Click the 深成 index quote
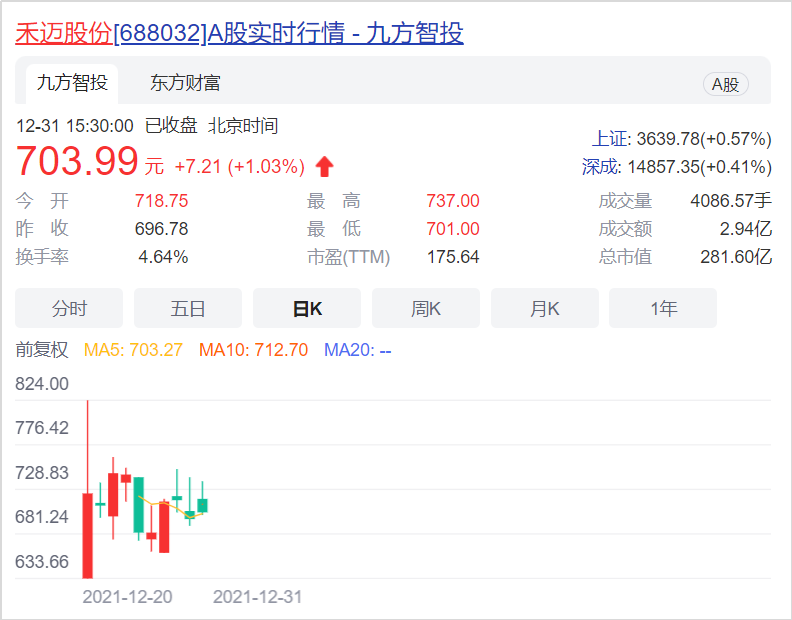 pos(676,167)
